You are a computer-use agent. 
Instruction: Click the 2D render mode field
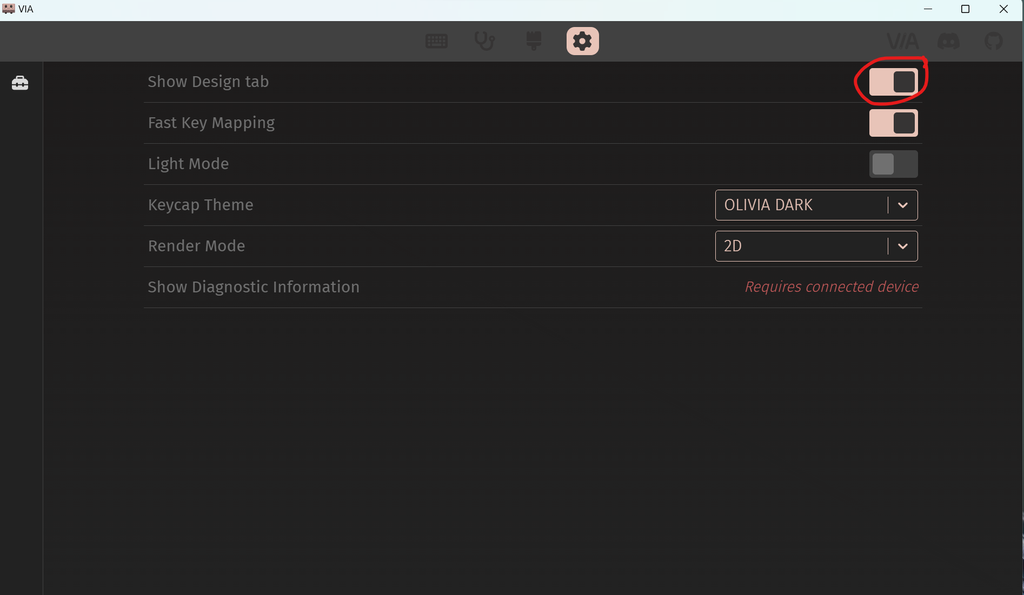pos(816,246)
